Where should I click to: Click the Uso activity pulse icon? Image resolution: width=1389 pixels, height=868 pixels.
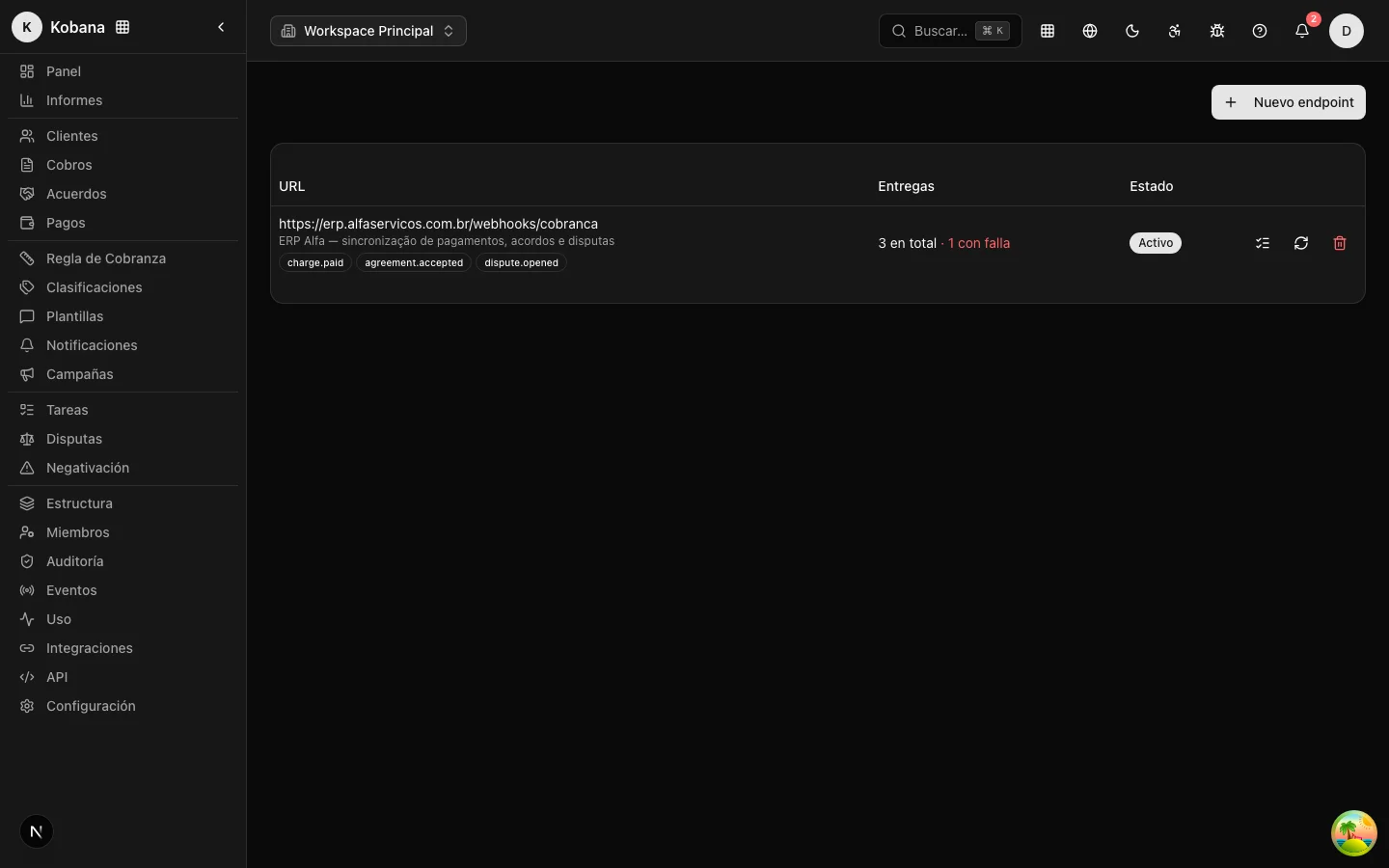coord(27,619)
